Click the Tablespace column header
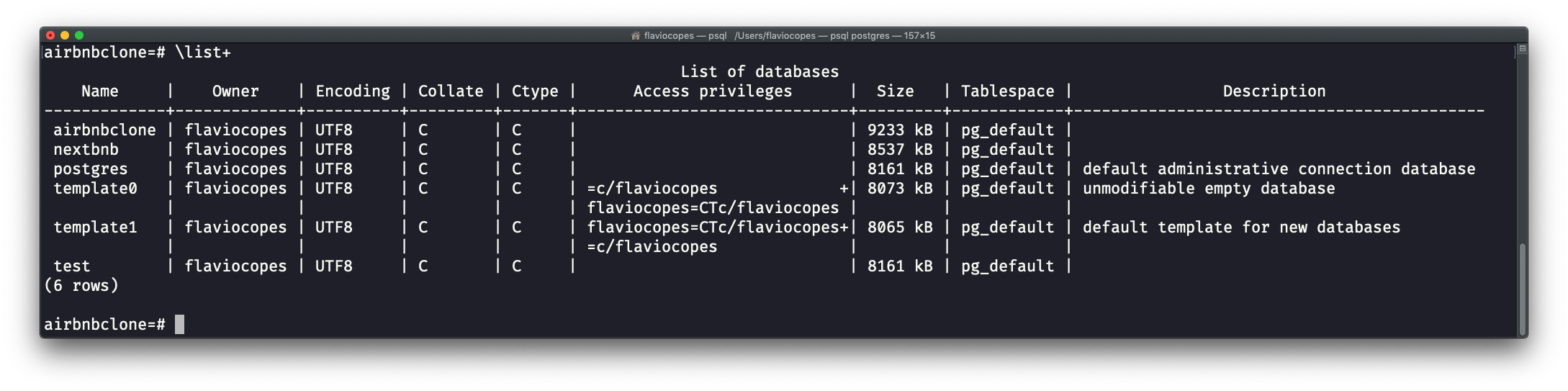This screenshot has width=1568, height=391. tap(1007, 91)
